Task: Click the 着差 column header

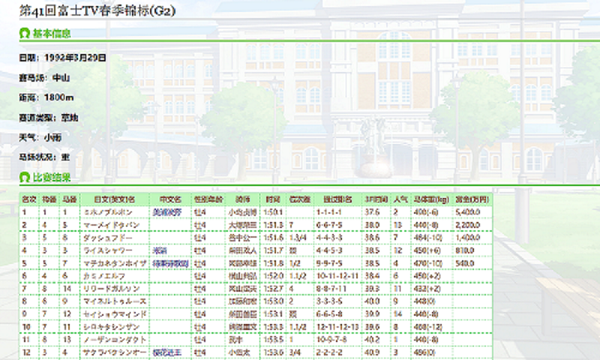Action: [299, 199]
